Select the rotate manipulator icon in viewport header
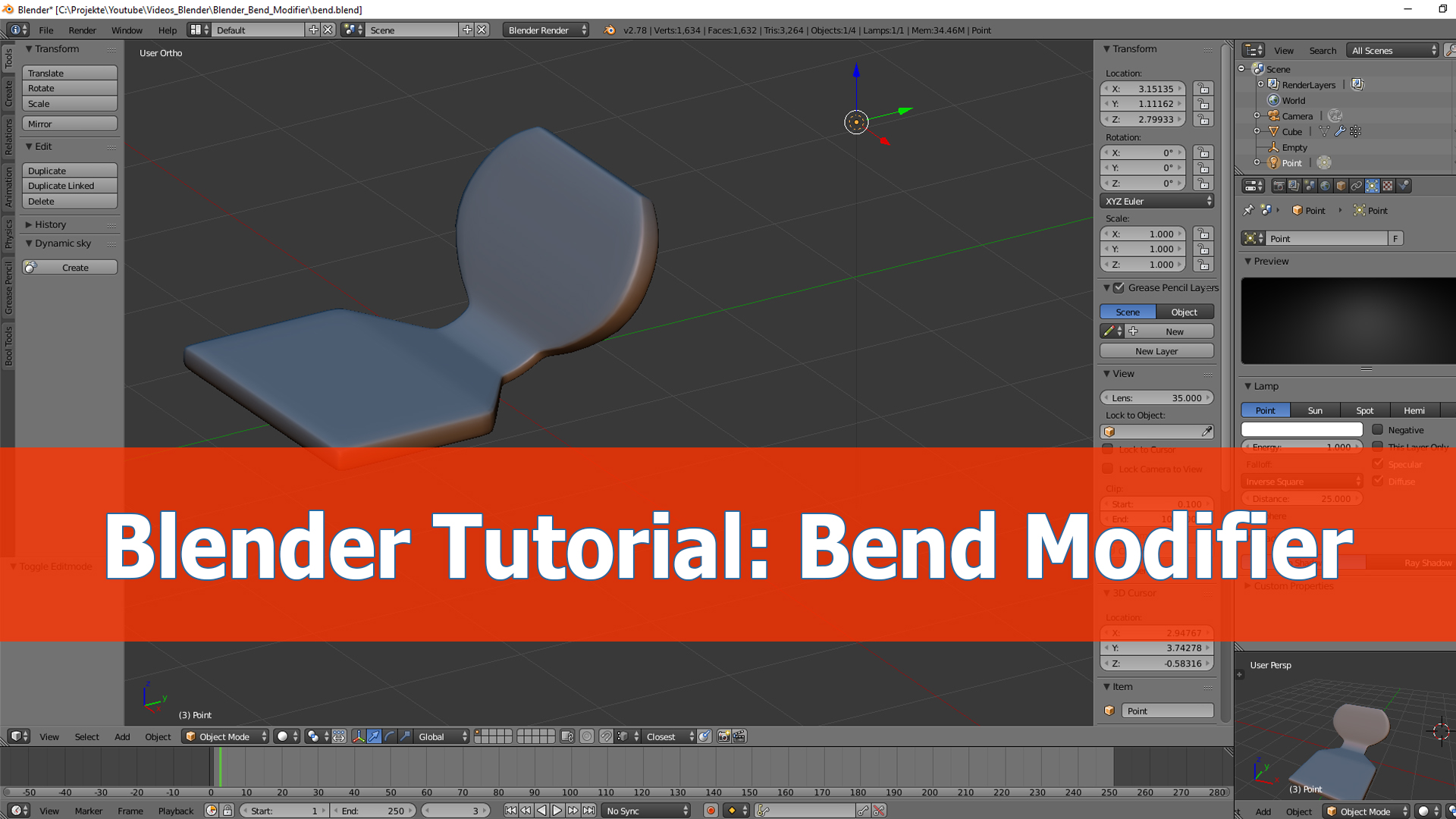This screenshot has height=819, width=1456. click(x=389, y=736)
